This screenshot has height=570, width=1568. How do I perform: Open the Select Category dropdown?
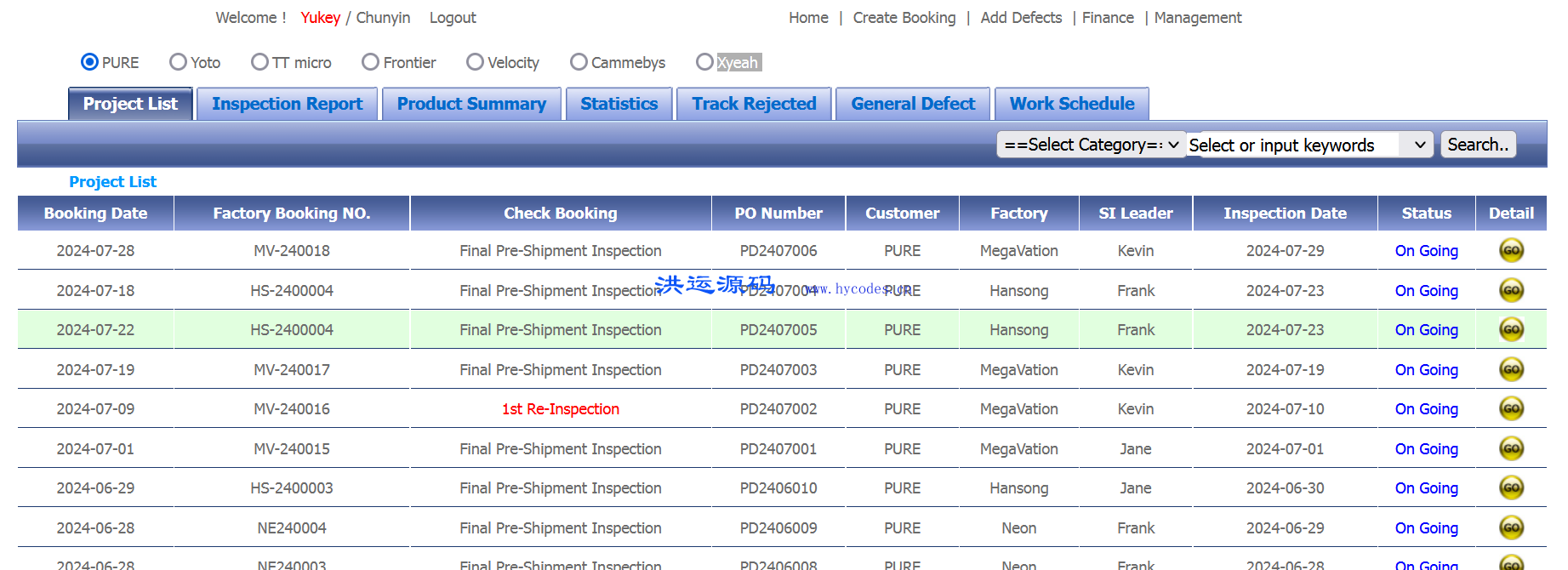1090,145
